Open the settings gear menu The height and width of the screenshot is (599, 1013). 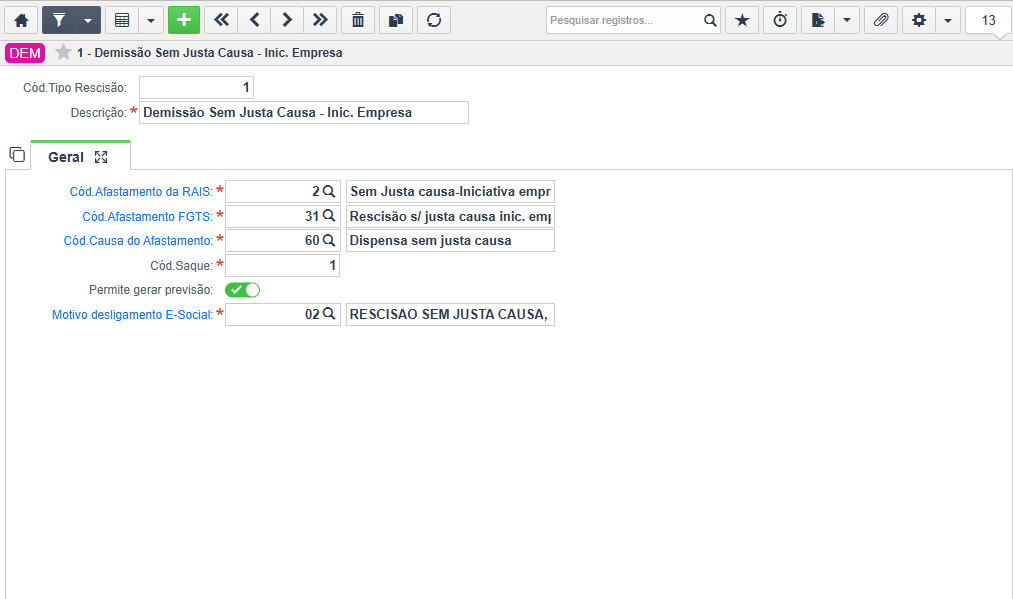[919, 20]
